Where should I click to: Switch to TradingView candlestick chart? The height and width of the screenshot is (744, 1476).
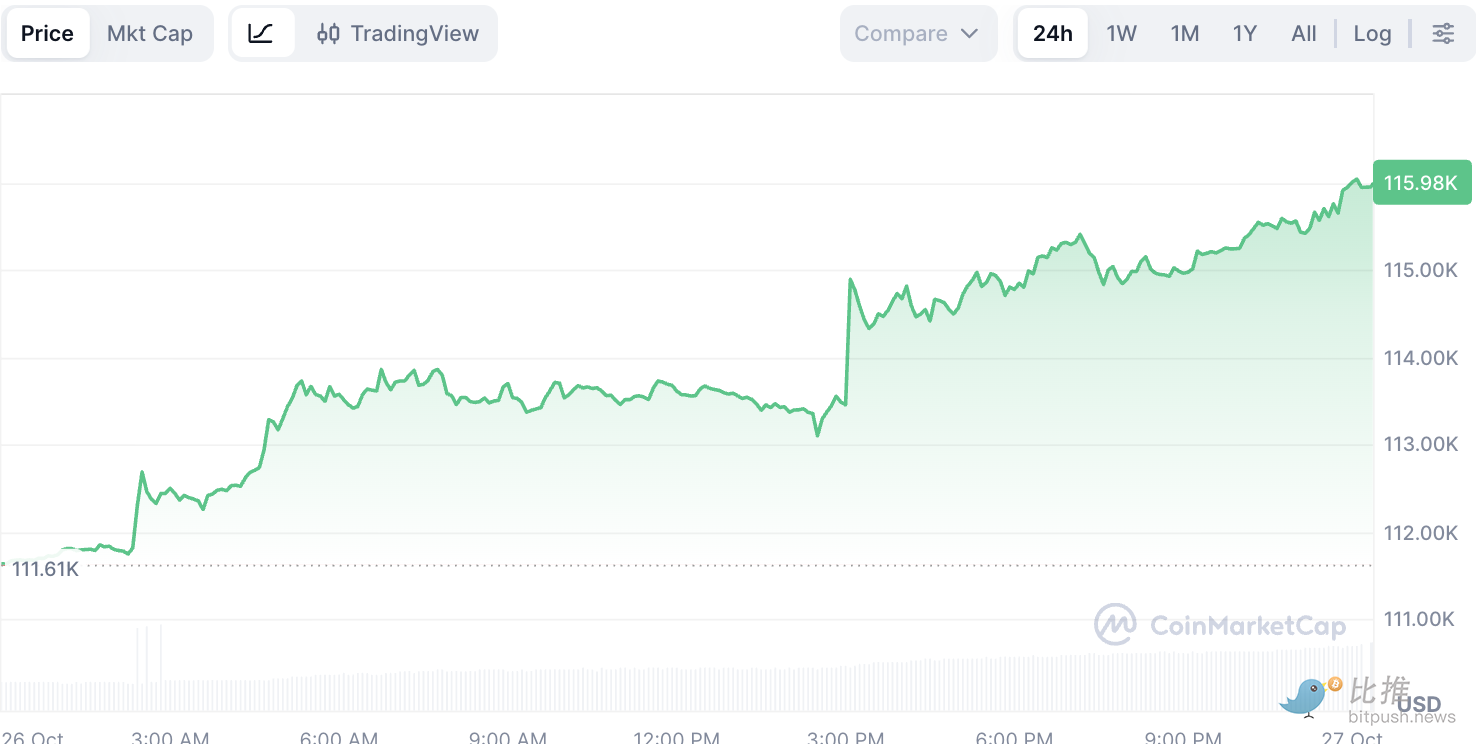pos(398,33)
